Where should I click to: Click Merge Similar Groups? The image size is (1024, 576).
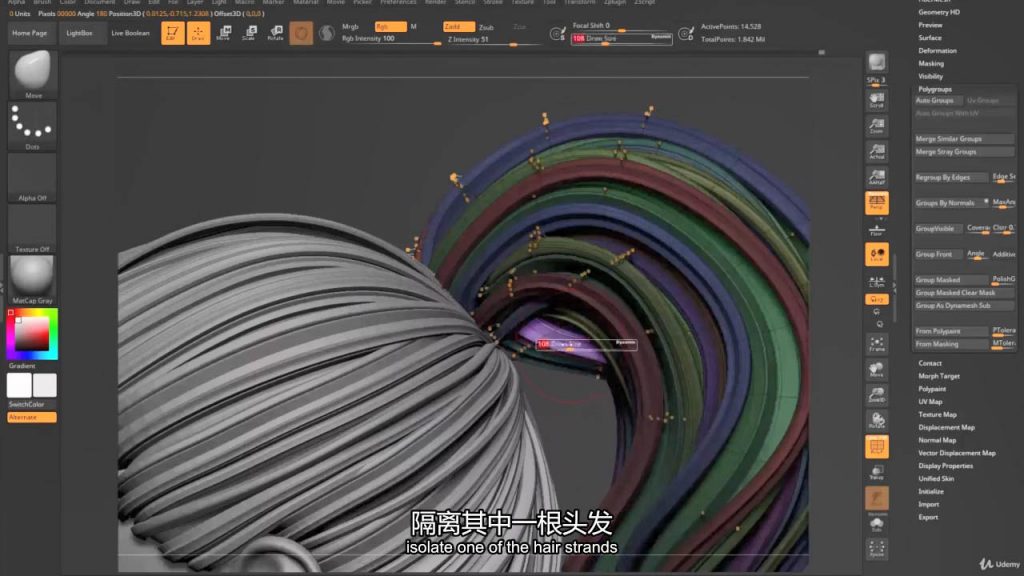(964, 139)
